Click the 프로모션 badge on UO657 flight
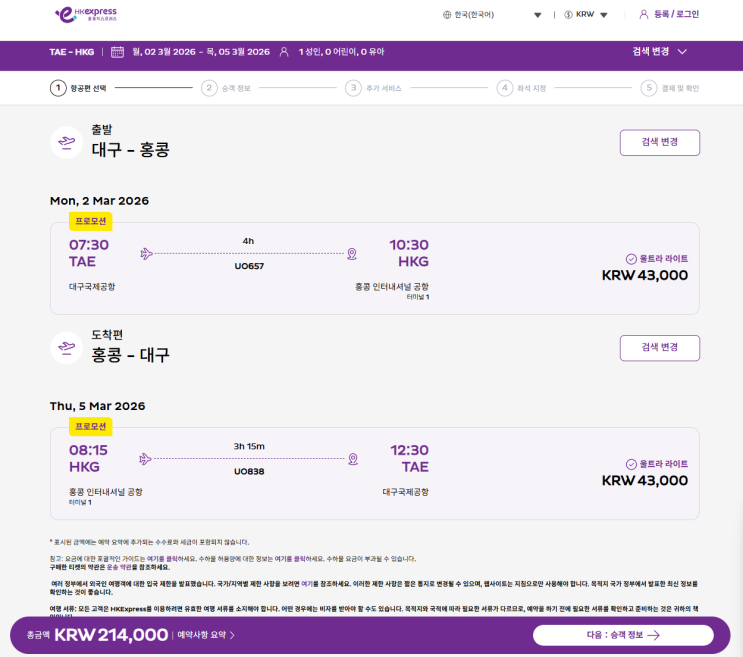Screen dimensions: 743x657 coord(91,221)
